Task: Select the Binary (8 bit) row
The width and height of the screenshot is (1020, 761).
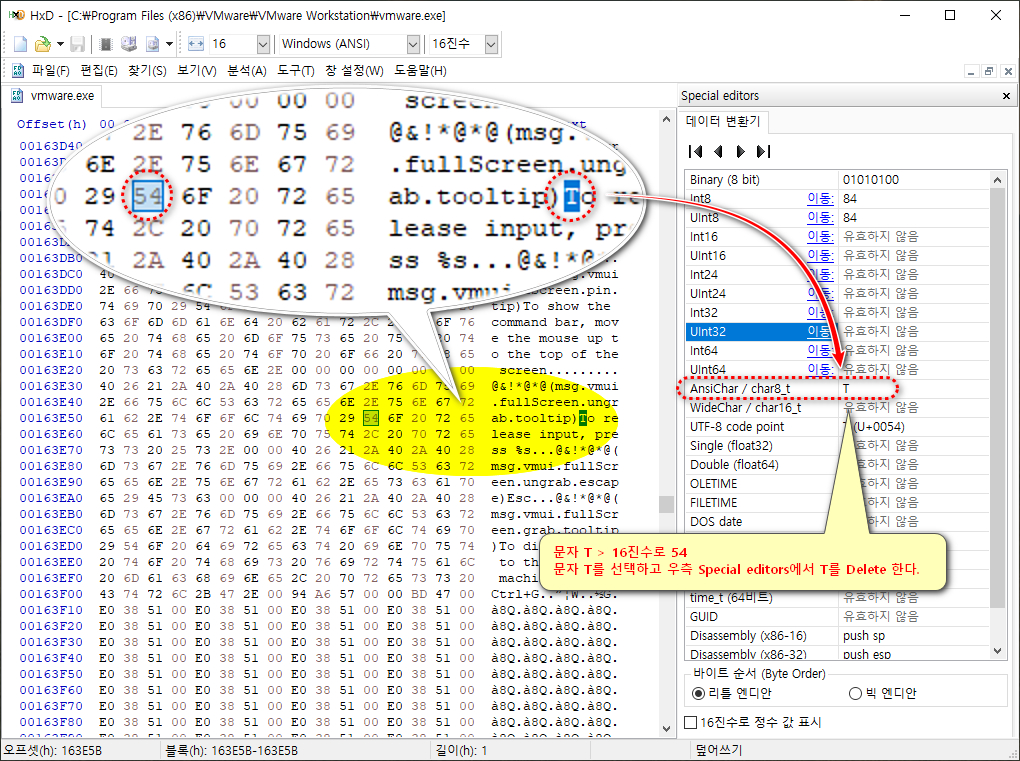Action: tap(837, 180)
